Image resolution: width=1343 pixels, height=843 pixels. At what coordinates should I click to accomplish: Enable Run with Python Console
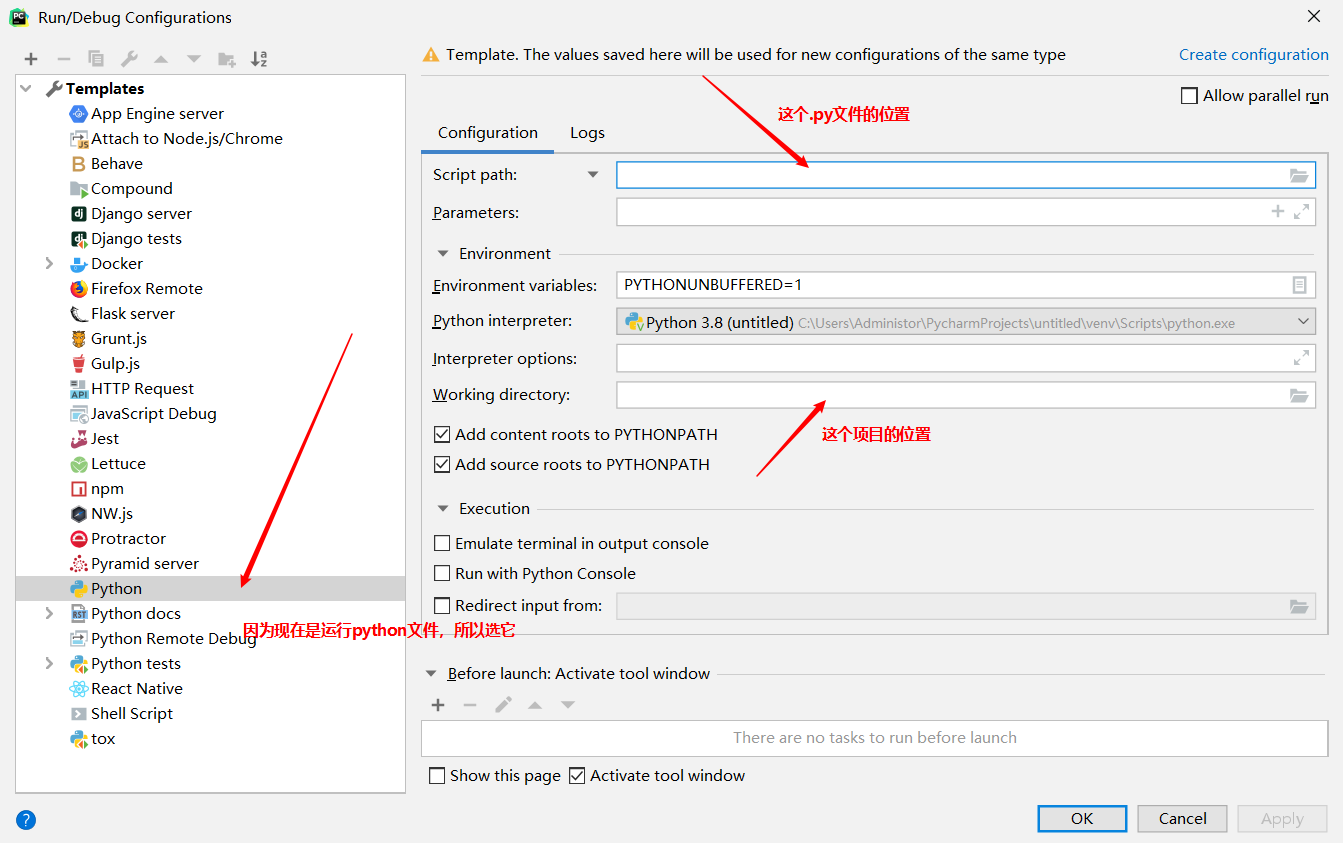442,574
